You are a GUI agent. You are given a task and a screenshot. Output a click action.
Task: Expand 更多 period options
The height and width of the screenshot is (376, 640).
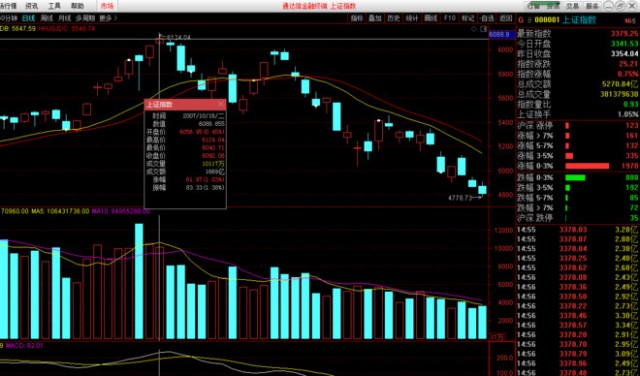click(107, 18)
